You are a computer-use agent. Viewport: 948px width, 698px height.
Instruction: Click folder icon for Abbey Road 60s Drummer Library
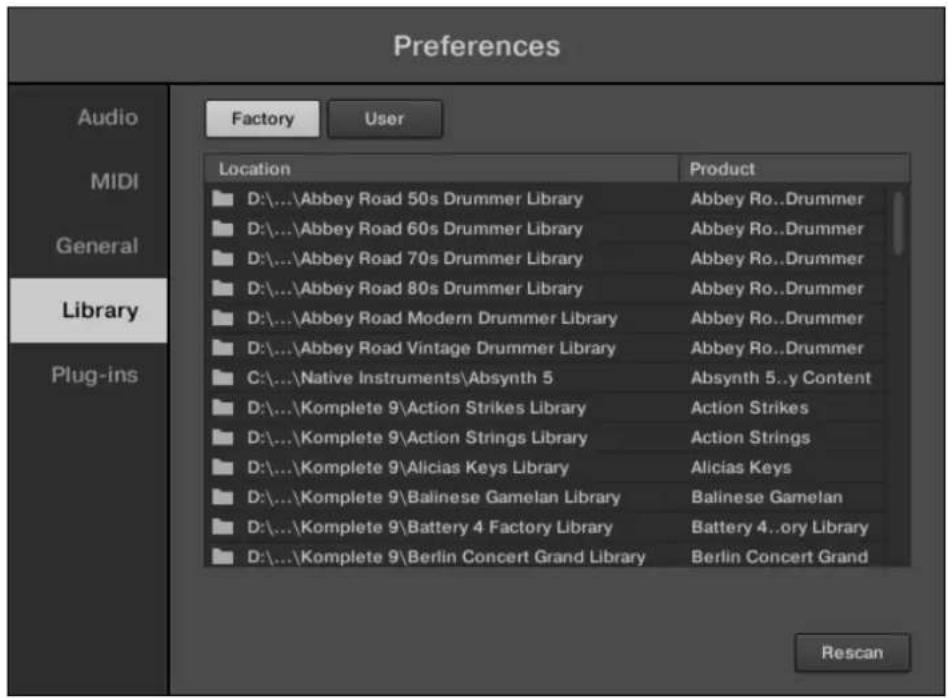(222, 228)
